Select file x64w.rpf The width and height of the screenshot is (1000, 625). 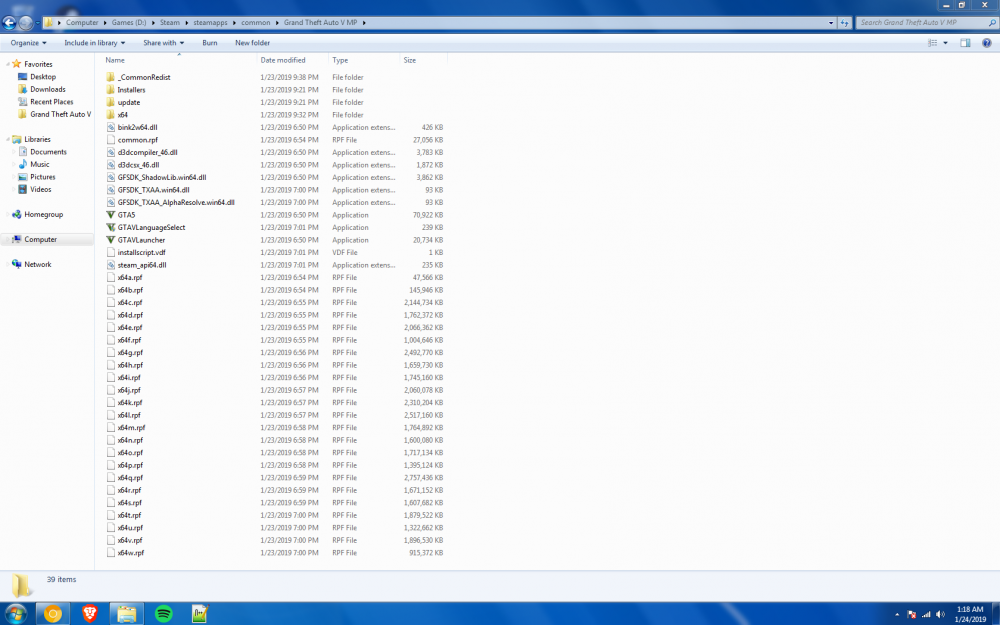pyautogui.click(x=131, y=553)
